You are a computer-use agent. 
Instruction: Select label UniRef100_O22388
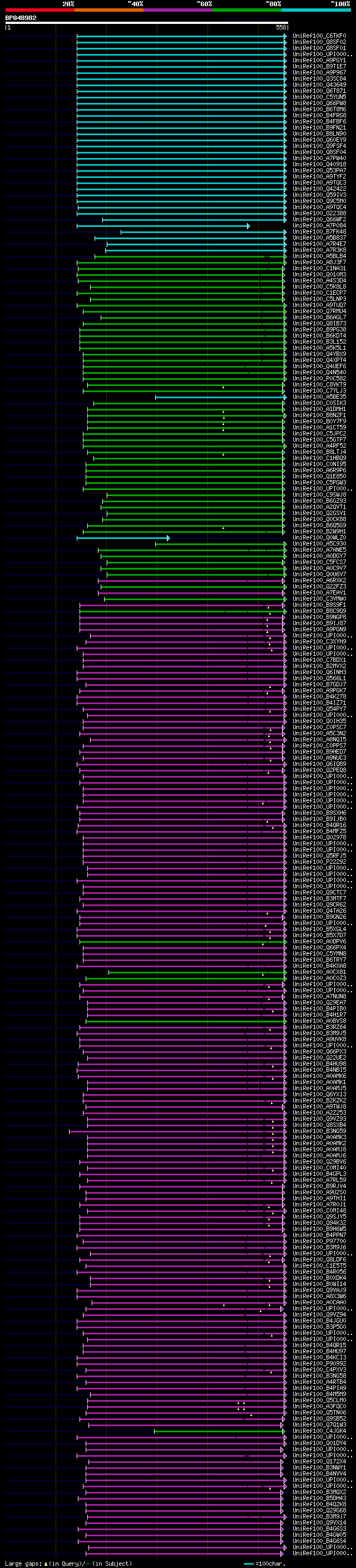[319, 214]
